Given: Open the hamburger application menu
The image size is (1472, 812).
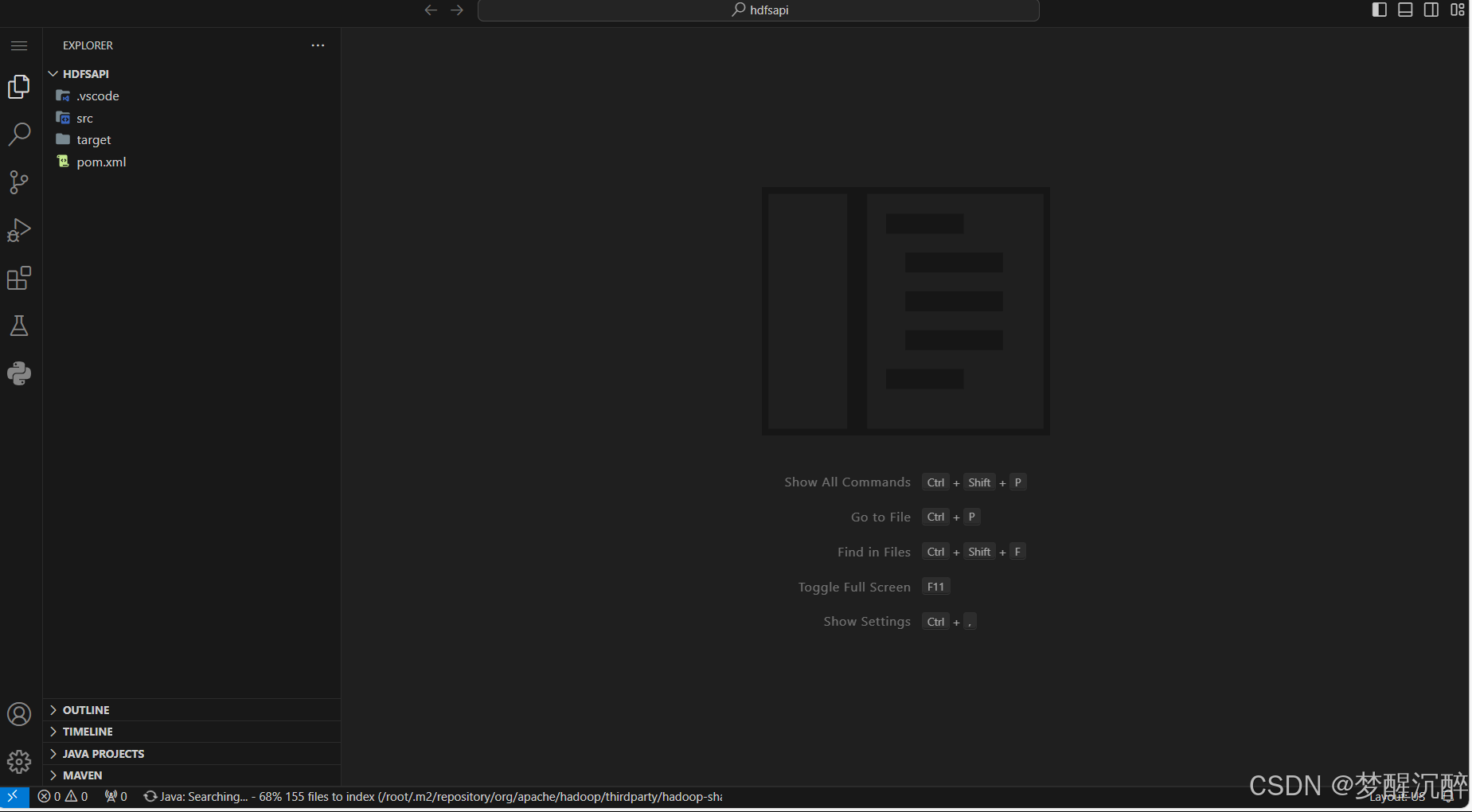Looking at the screenshot, I should 19,46.
